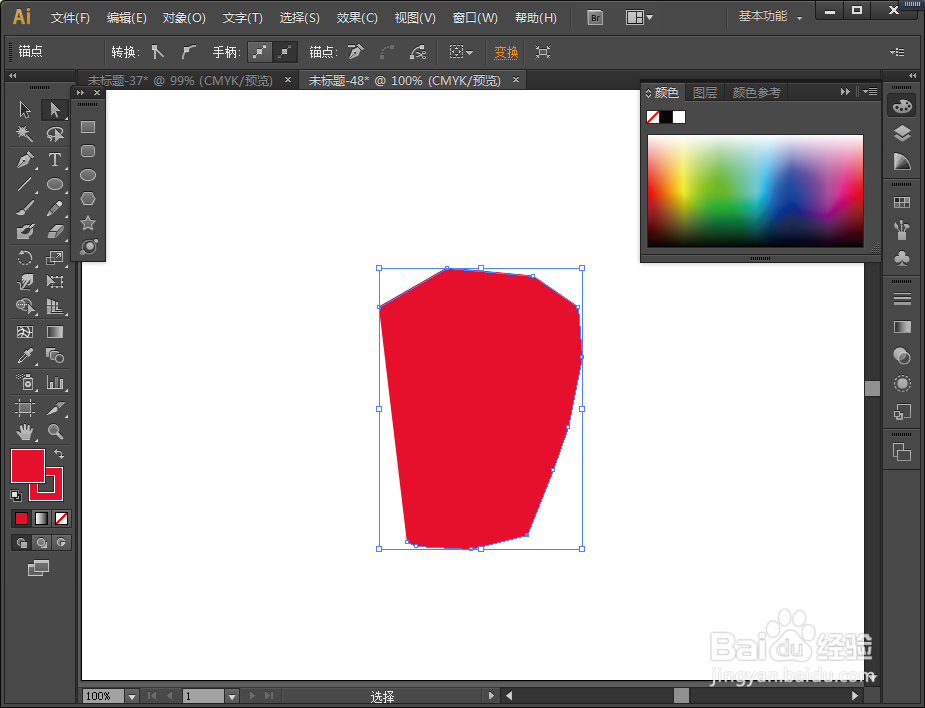Select the Eraser tool
Image resolution: width=925 pixels, height=708 pixels.
(54, 231)
